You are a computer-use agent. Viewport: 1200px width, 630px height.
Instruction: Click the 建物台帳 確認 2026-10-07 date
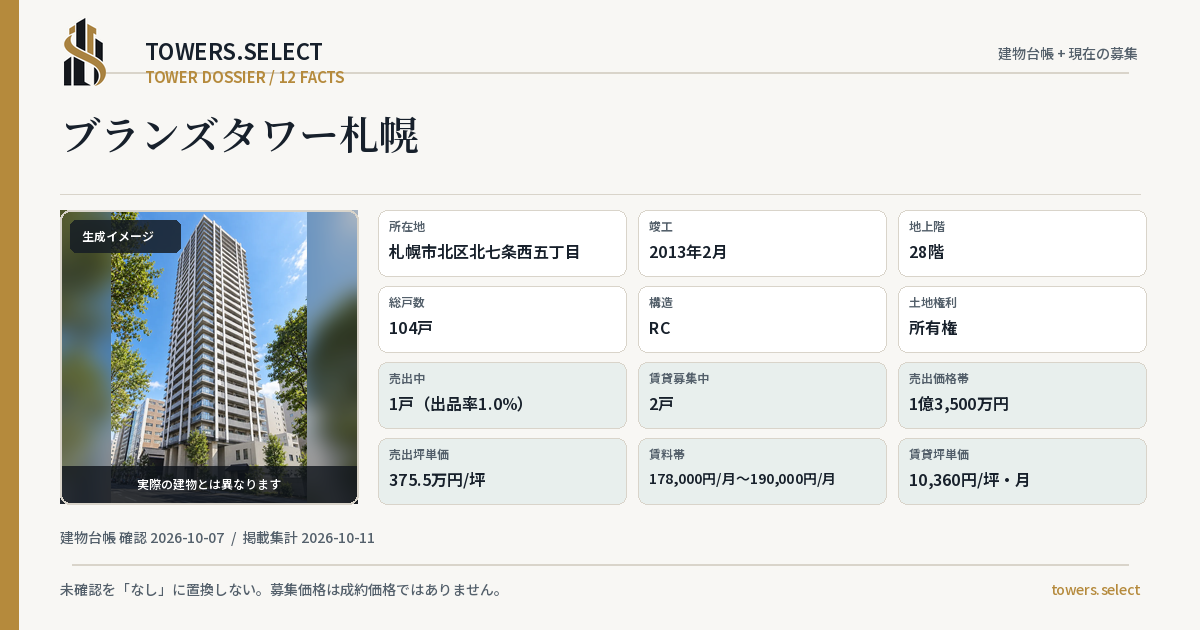(x=142, y=538)
